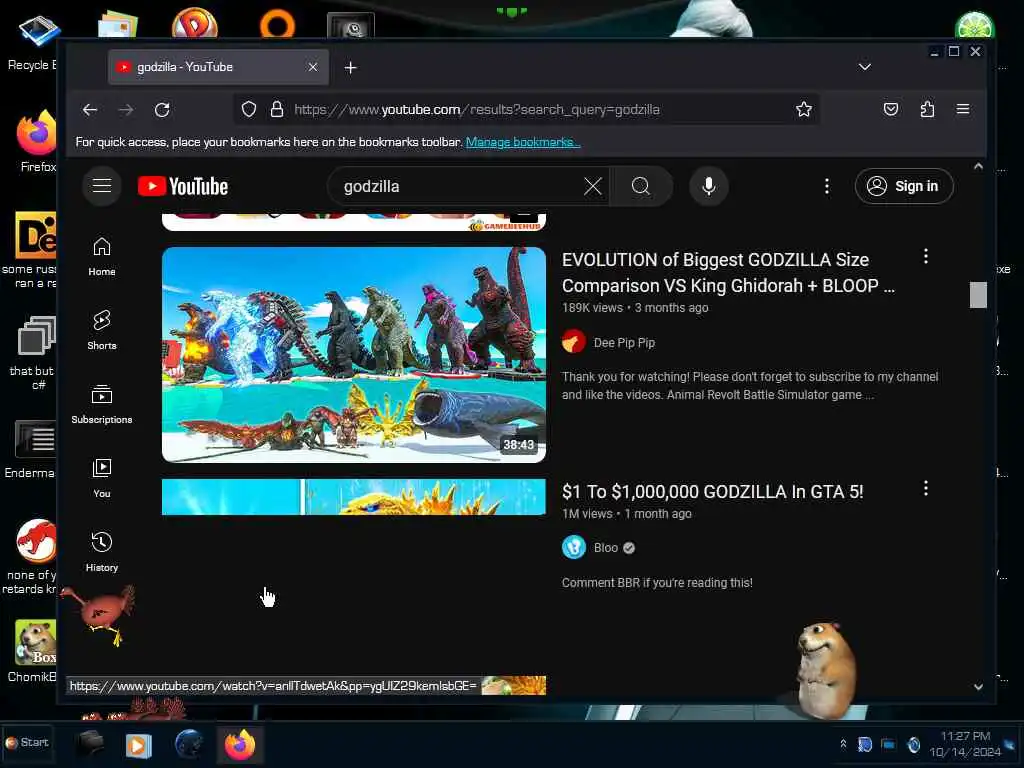1024x768 pixels.
Task: Open the YouTube guide hamburger menu
Action: click(x=102, y=186)
